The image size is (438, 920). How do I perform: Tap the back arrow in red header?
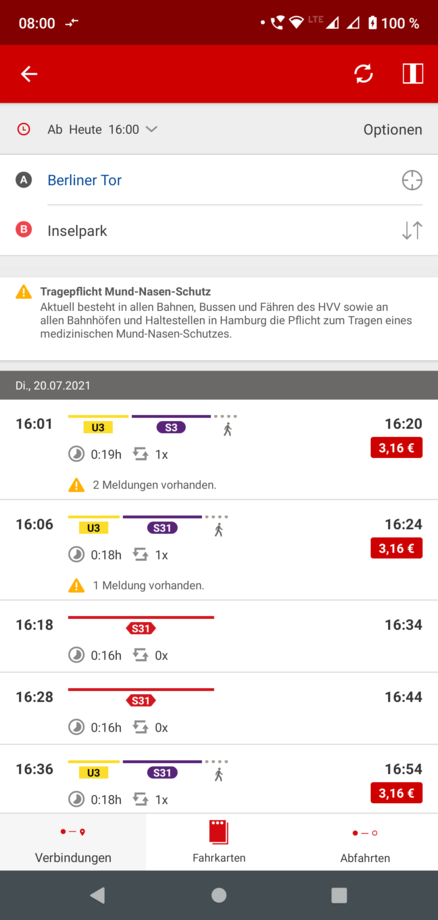click(29, 74)
